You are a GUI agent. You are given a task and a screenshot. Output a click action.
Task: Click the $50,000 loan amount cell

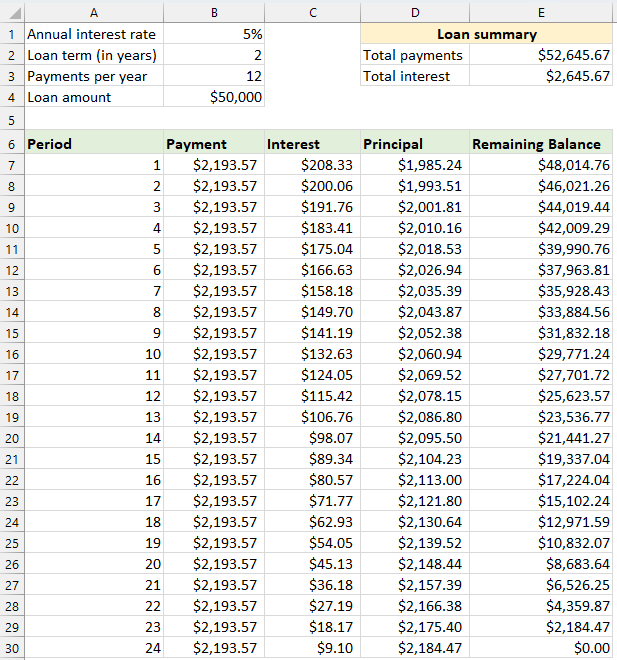214,97
